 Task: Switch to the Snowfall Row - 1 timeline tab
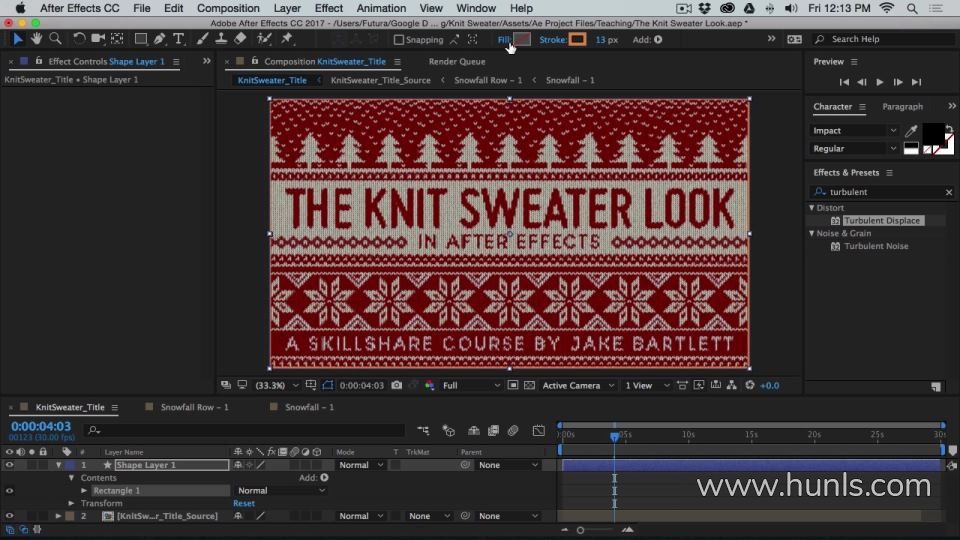point(194,407)
